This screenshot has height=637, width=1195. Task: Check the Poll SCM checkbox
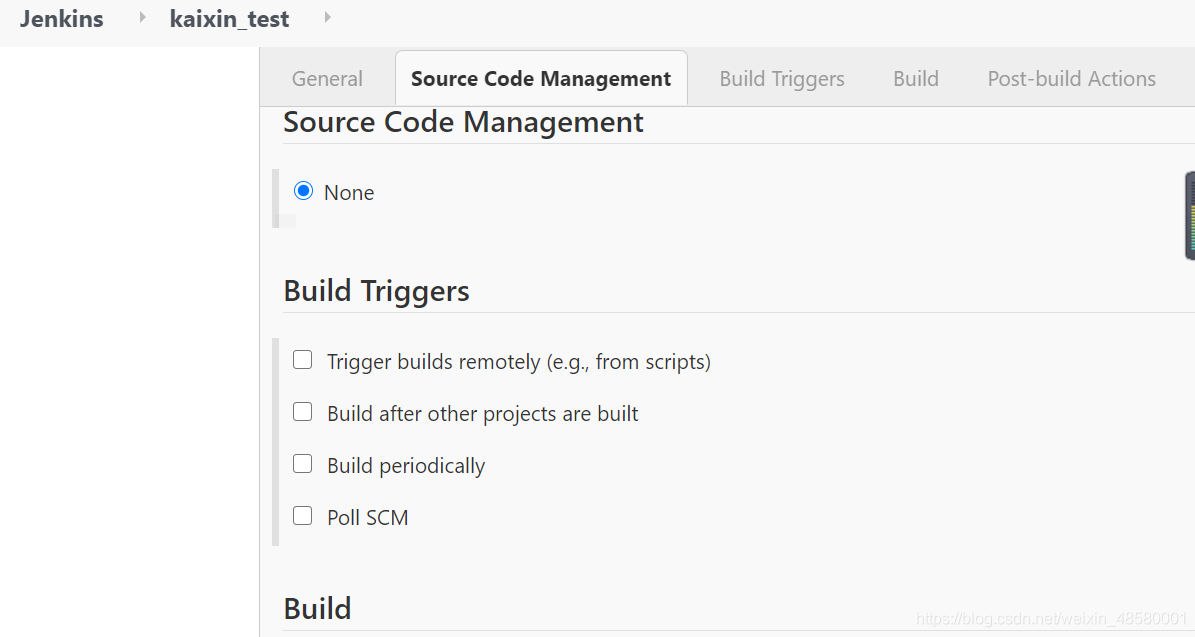tap(302, 515)
